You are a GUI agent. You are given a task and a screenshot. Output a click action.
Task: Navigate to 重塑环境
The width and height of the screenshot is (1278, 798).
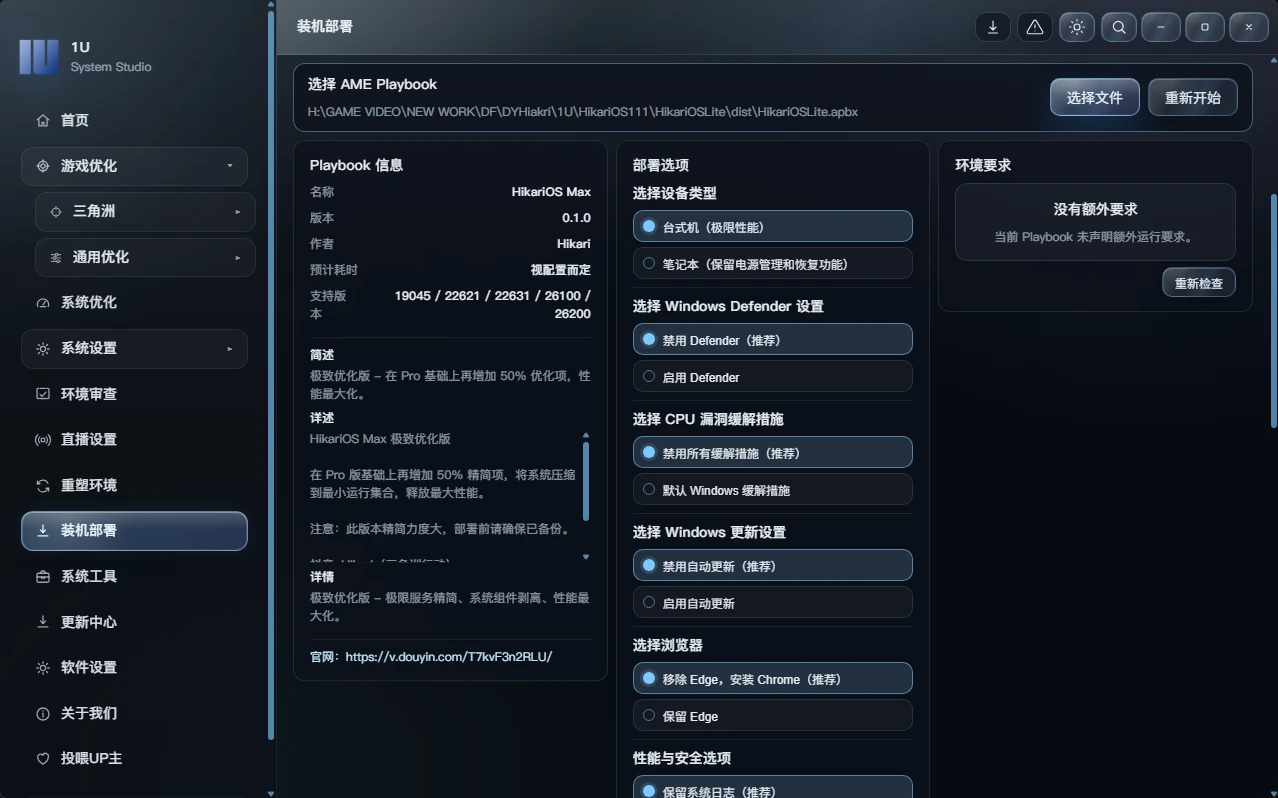point(134,486)
